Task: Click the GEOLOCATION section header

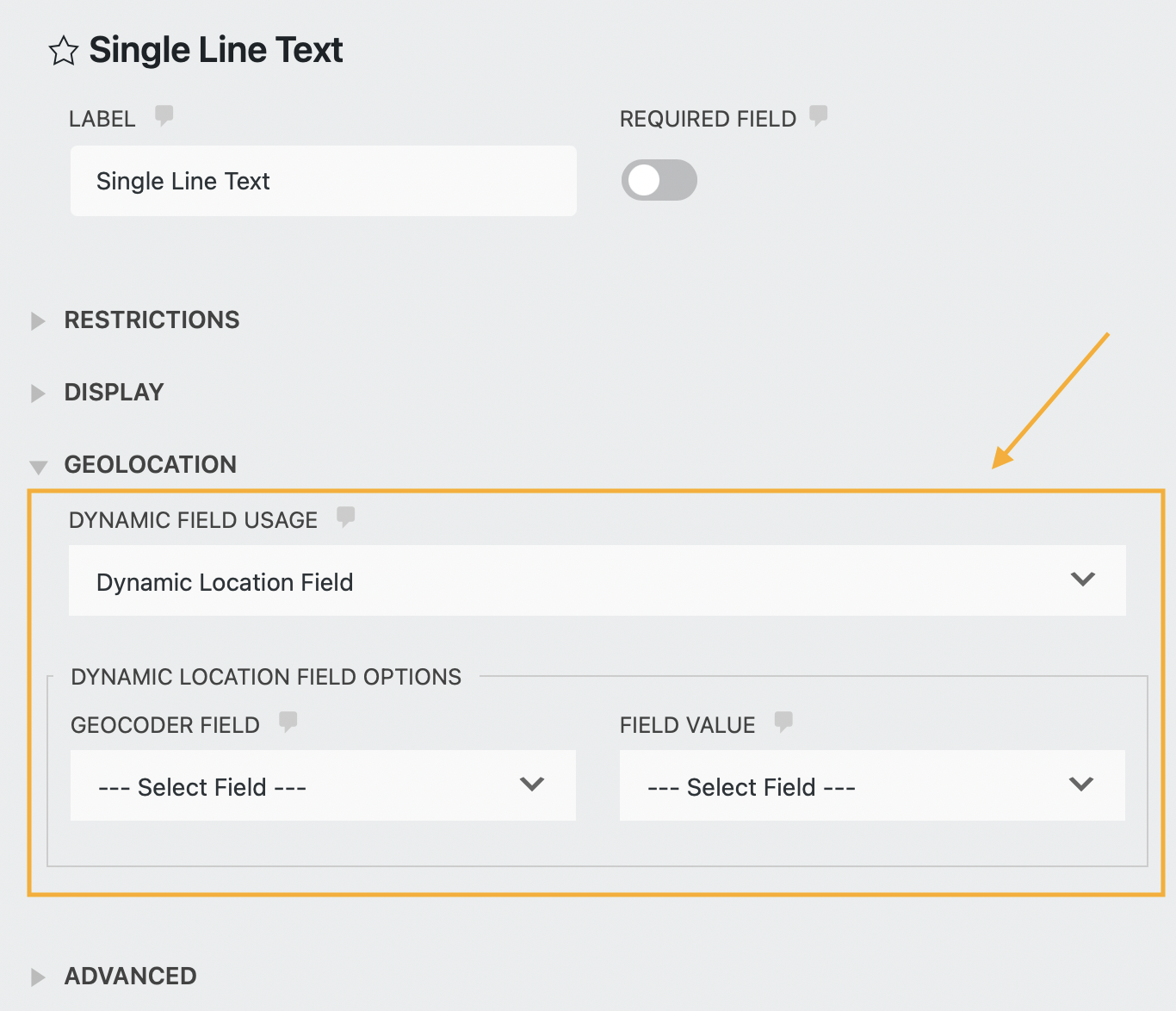Action: point(150,464)
